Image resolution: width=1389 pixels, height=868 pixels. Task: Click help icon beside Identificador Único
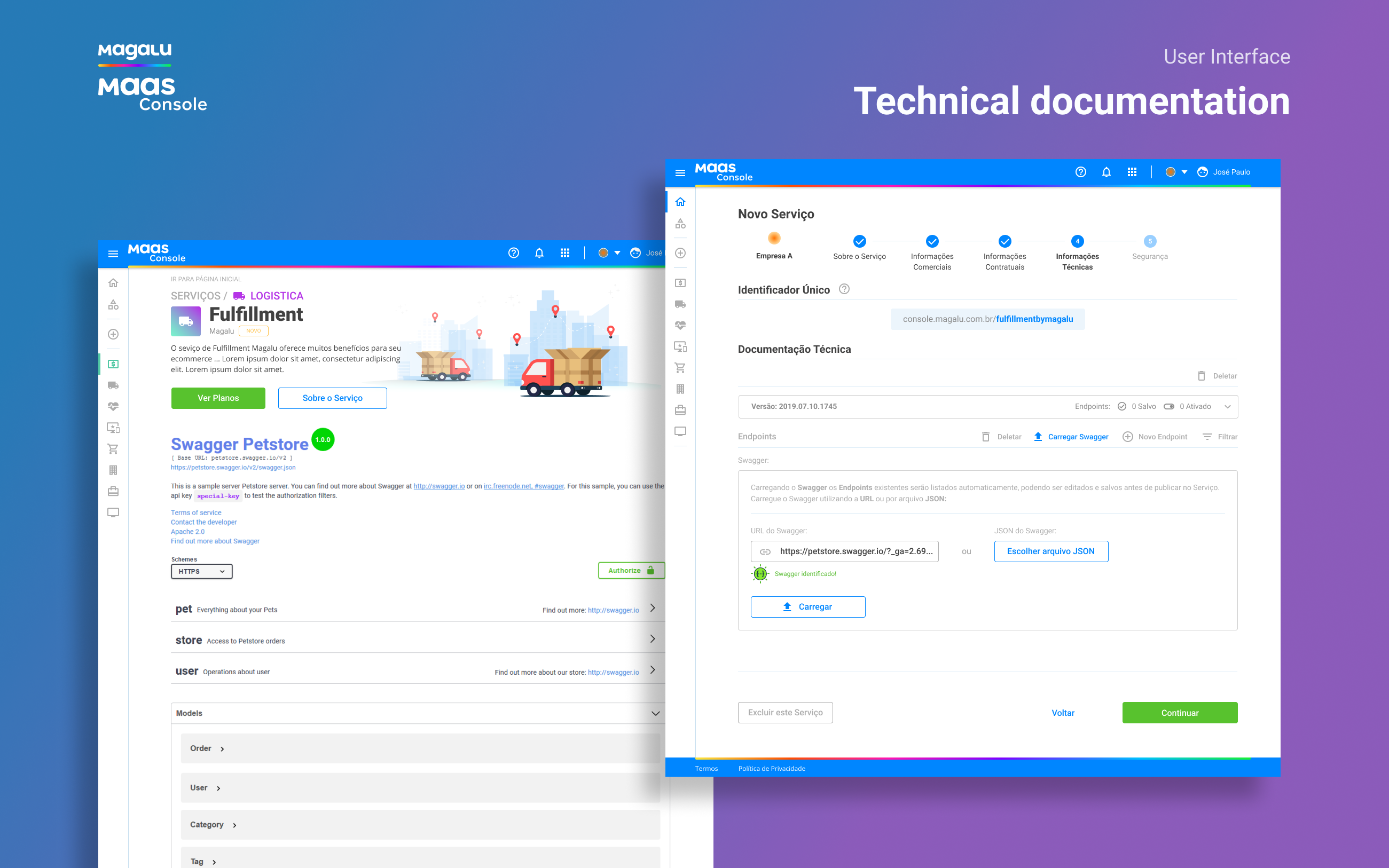point(844,289)
